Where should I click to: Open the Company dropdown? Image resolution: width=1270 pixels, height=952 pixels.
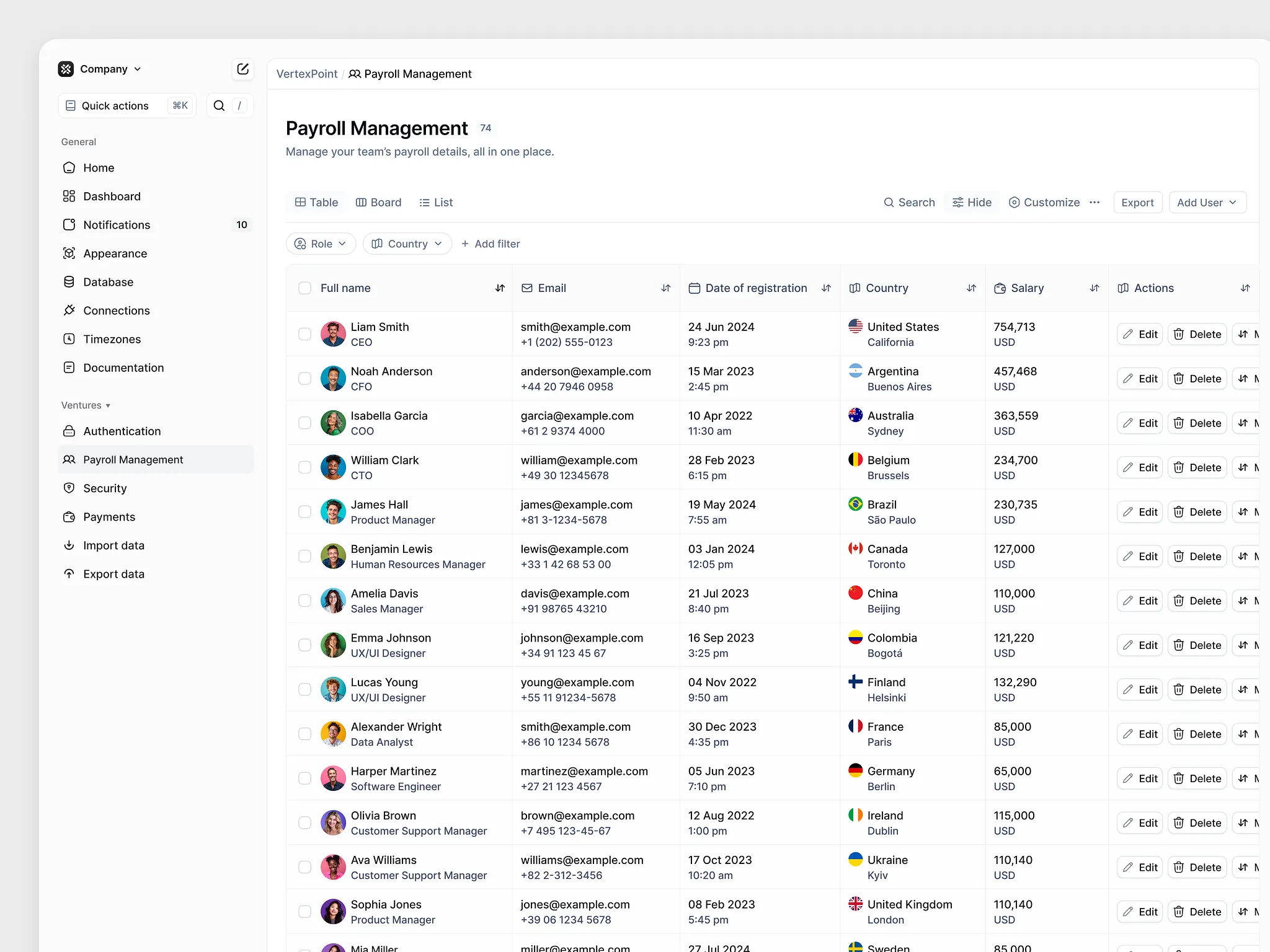[x=100, y=69]
